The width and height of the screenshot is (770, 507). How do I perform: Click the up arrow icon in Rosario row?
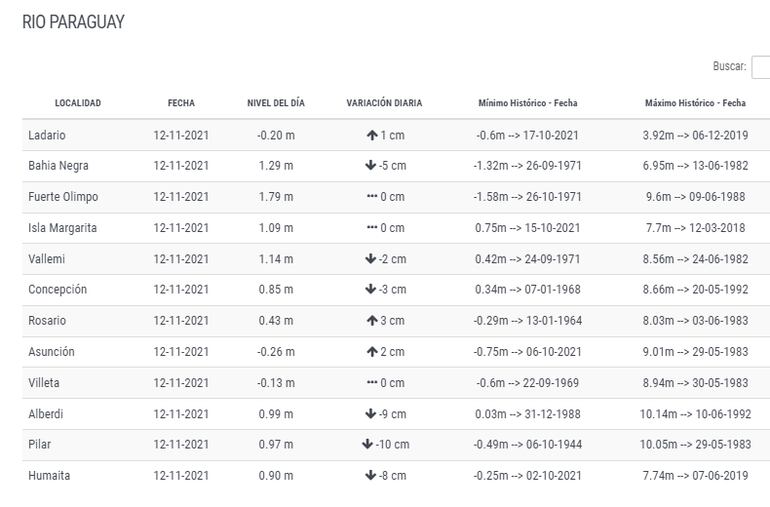tap(371, 321)
